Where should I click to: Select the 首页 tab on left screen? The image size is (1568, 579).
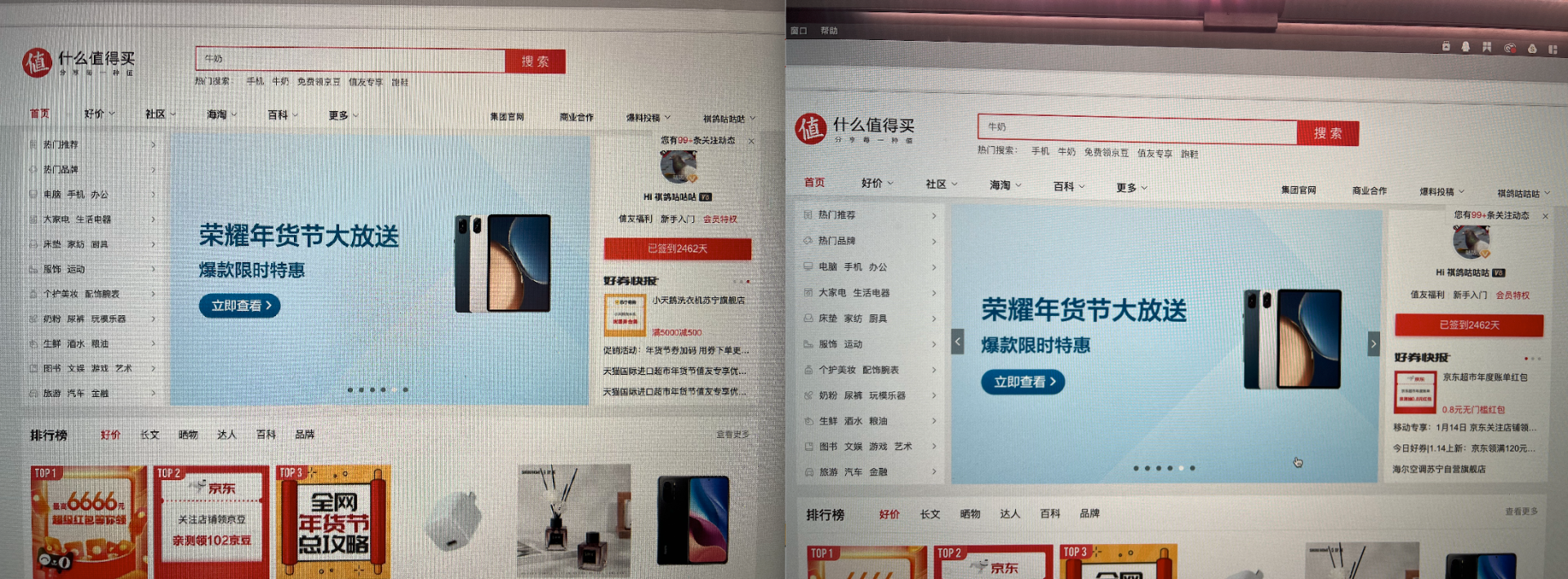(x=39, y=114)
